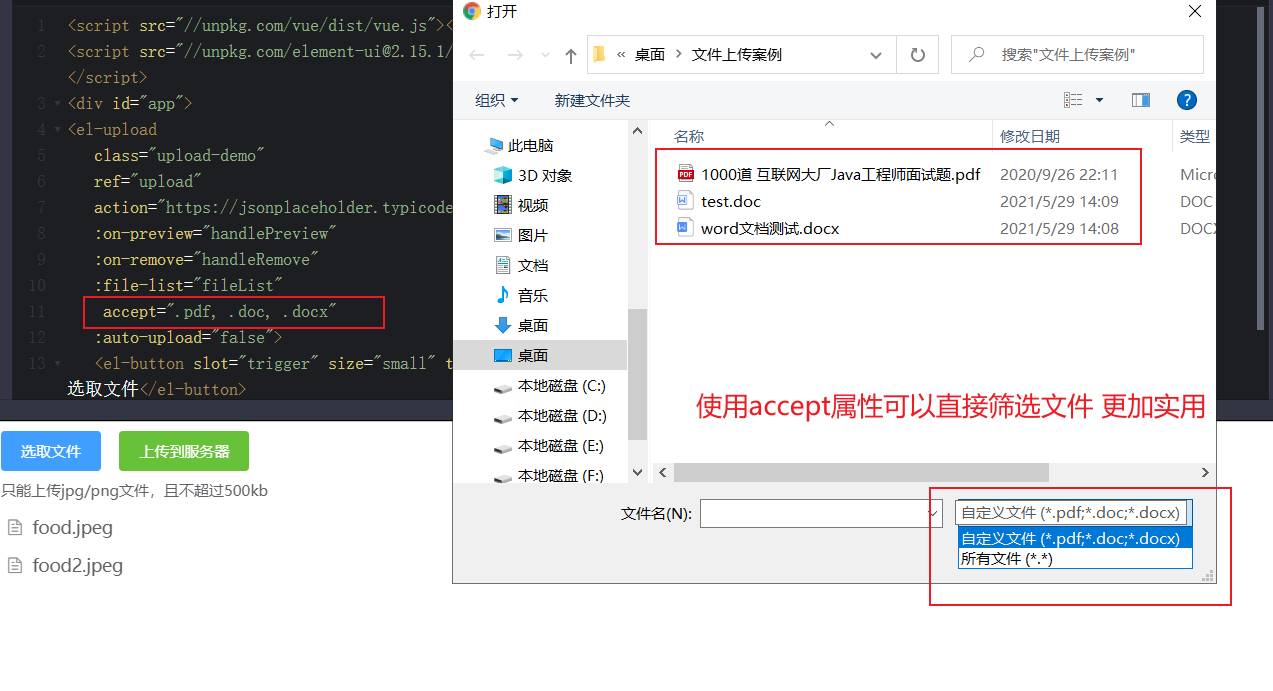
Task: Select highlighted 桌面 item in sidebar
Action: [540, 356]
